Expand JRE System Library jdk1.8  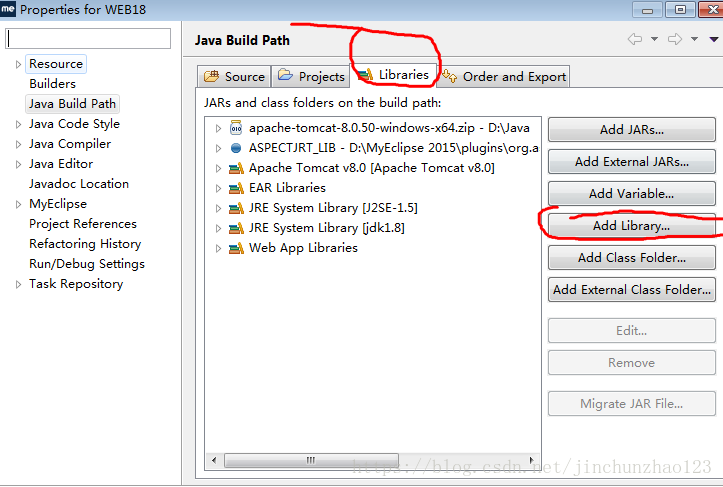pyautogui.click(x=218, y=228)
